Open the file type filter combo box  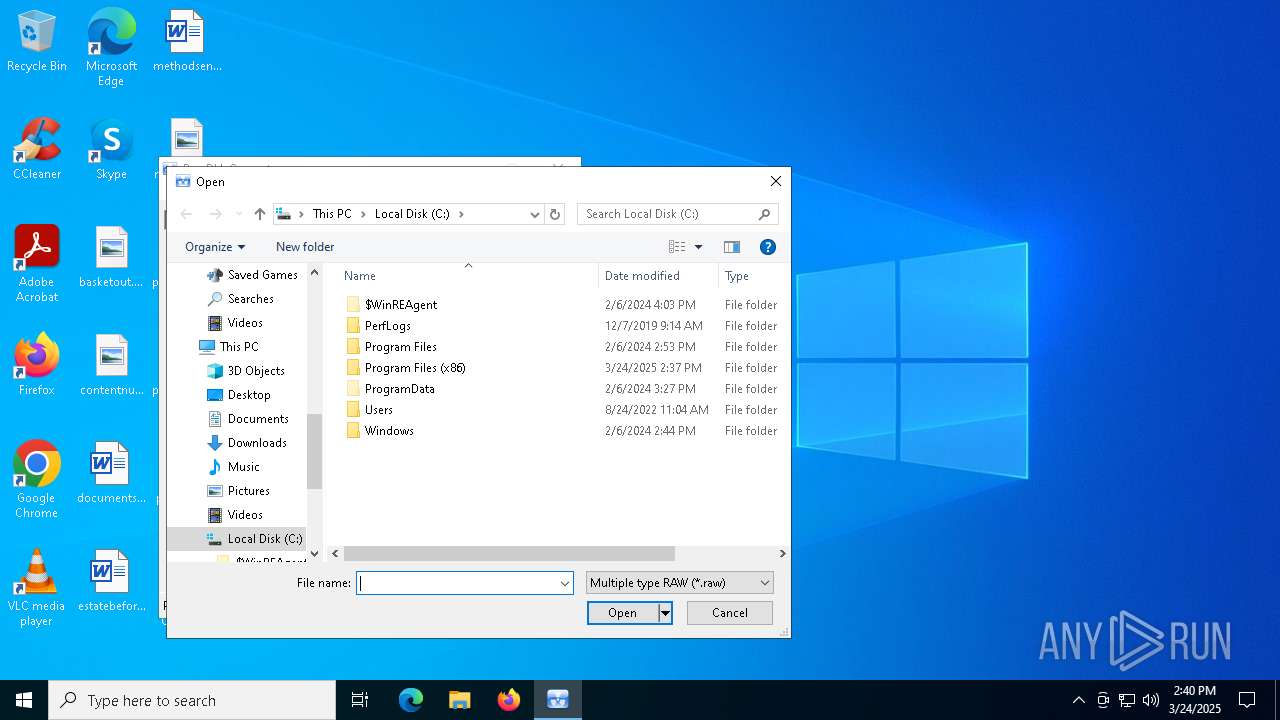680,583
